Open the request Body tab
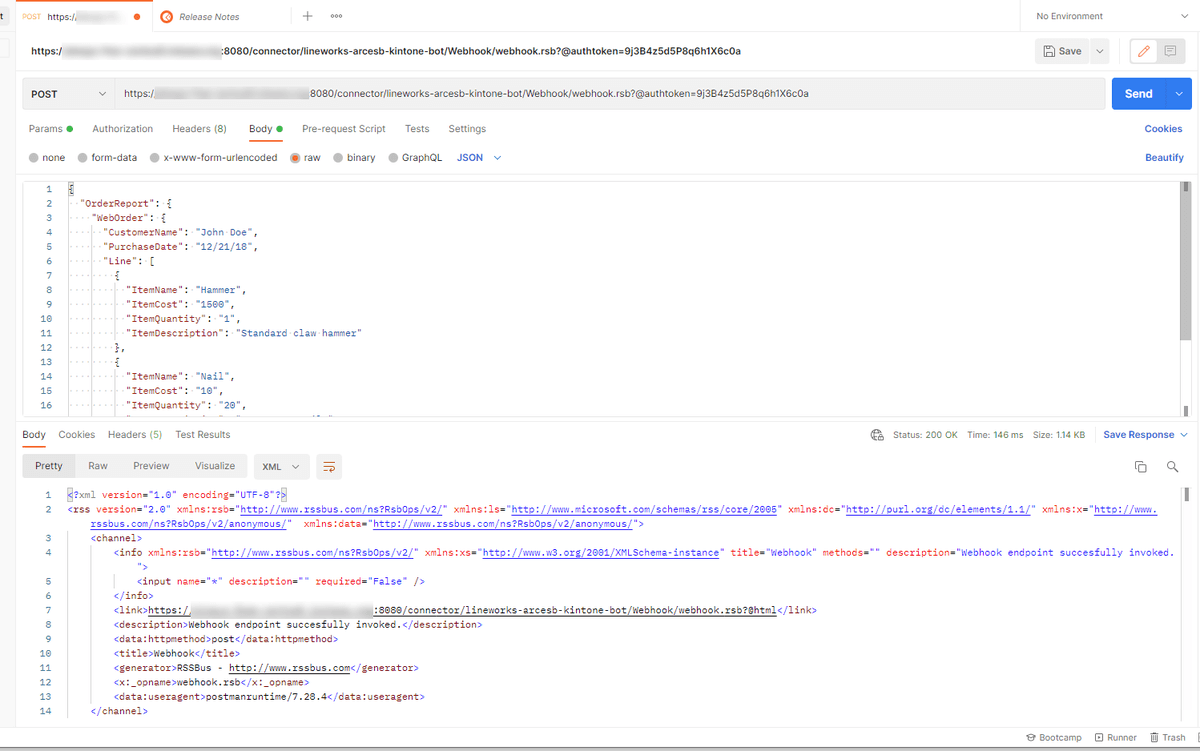 (266, 129)
